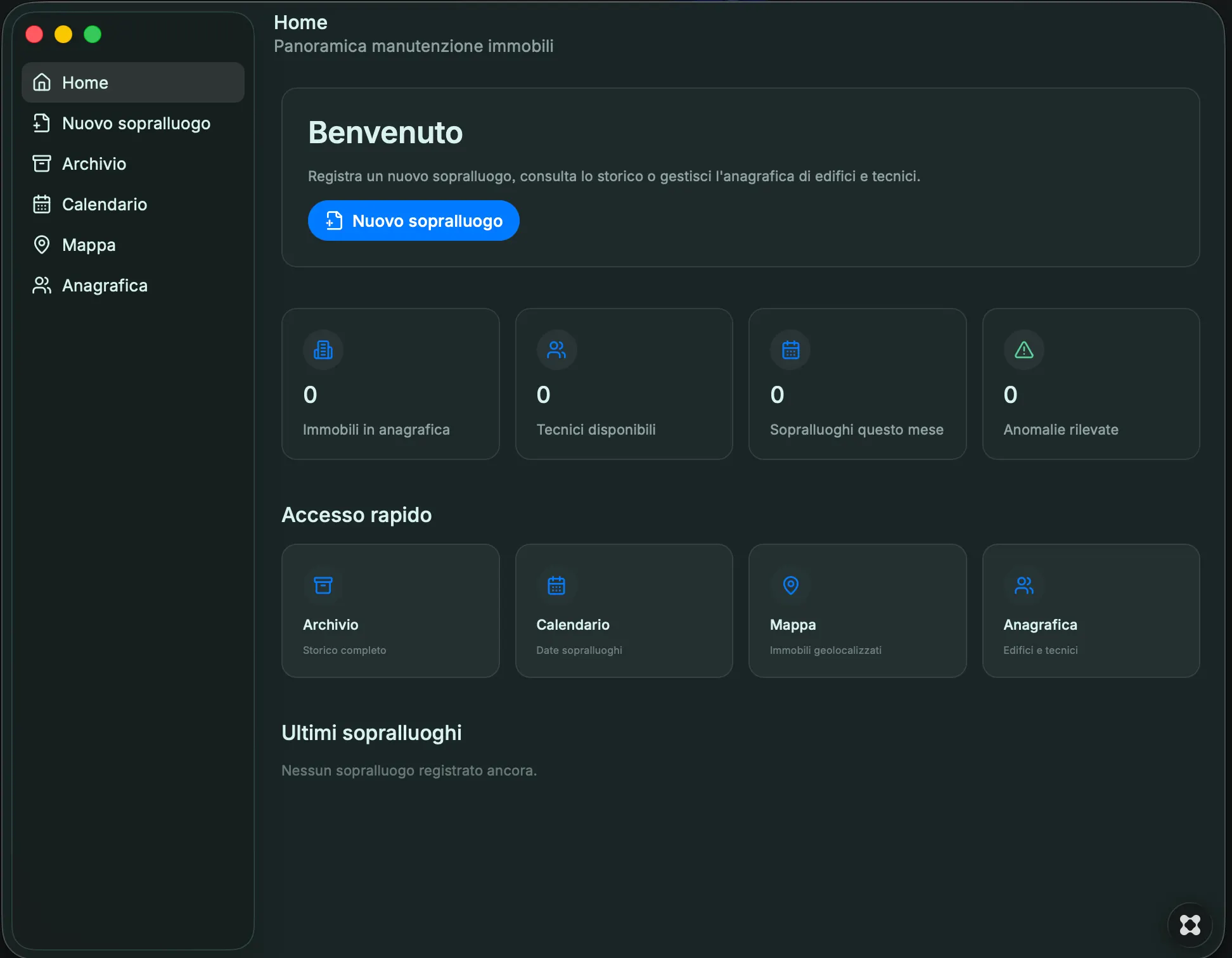Click the building icon on Immobili card
Image resolution: width=1232 pixels, height=958 pixels.
[x=323, y=350]
